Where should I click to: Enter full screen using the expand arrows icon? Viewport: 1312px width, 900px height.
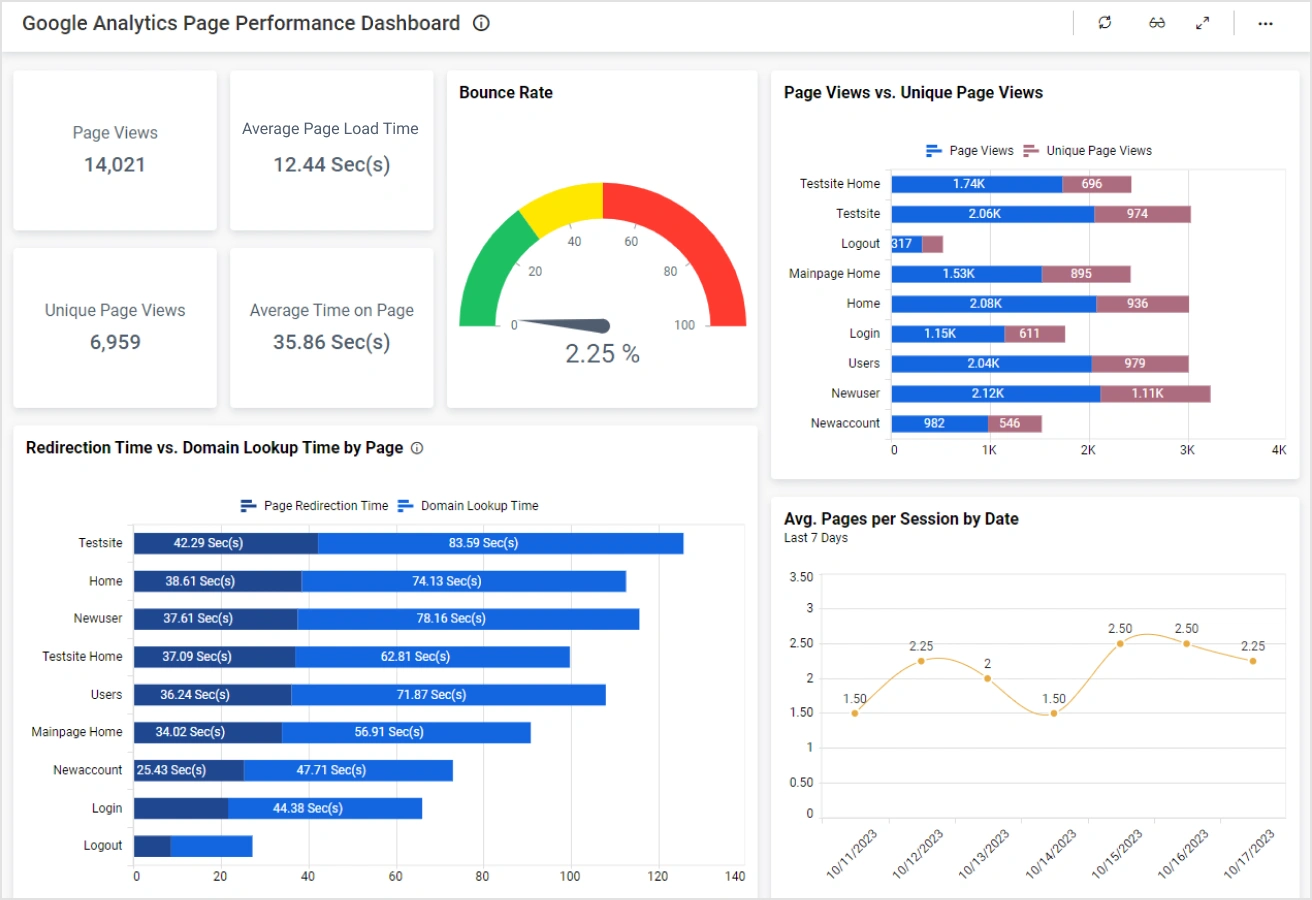tap(1203, 22)
